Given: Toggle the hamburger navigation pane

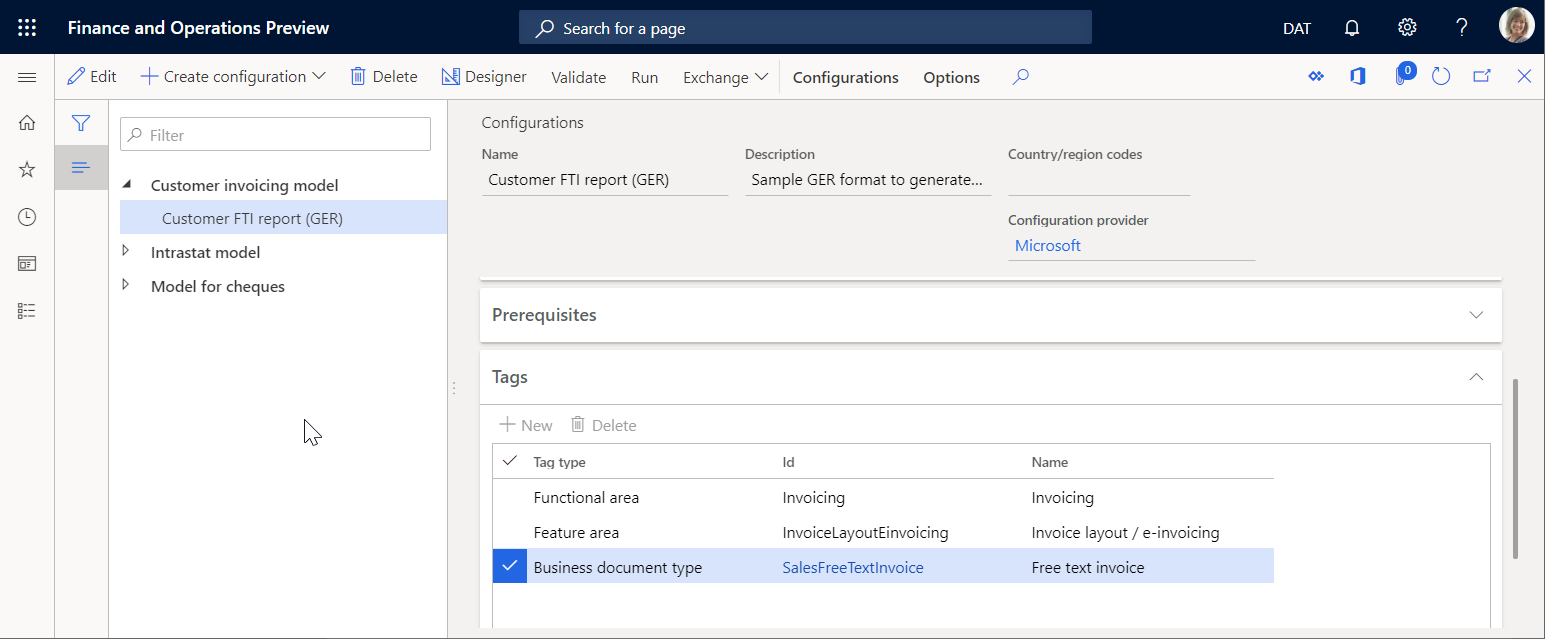Looking at the screenshot, I should 27,77.
